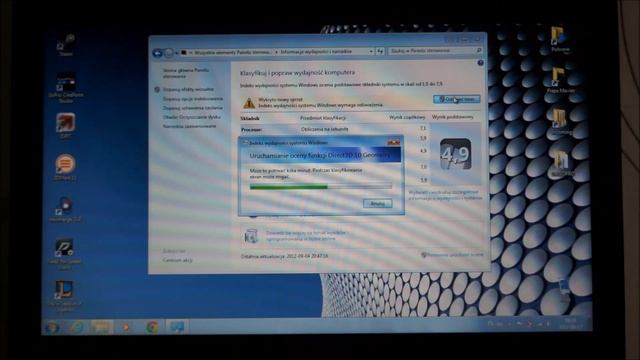Open the Need for Speed desktop shortcut
This screenshot has height=360, width=640.
pos(64,254)
